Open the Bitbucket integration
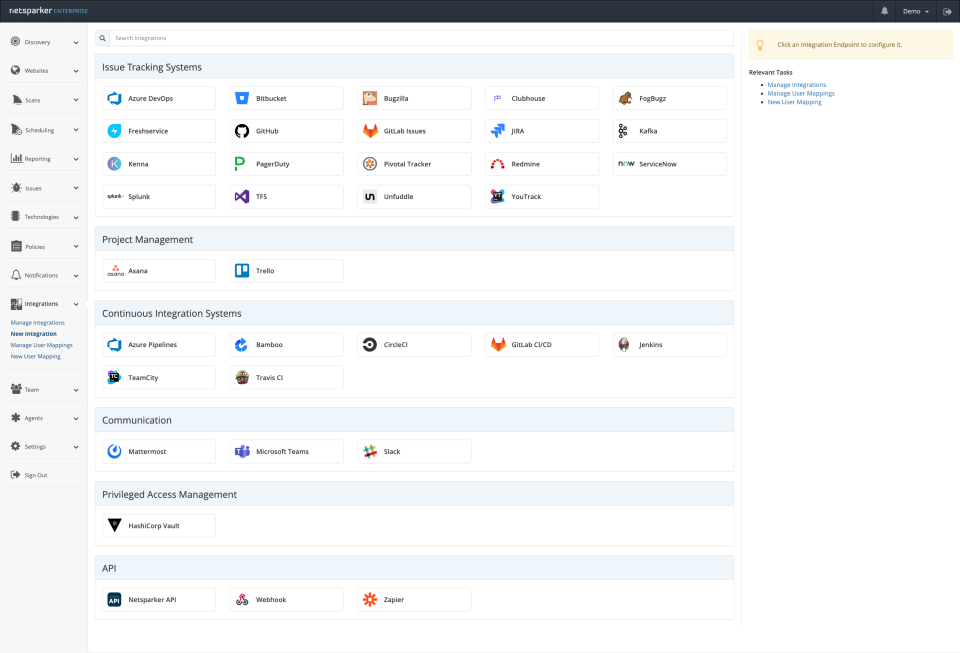960x653 pixels. 285,97
